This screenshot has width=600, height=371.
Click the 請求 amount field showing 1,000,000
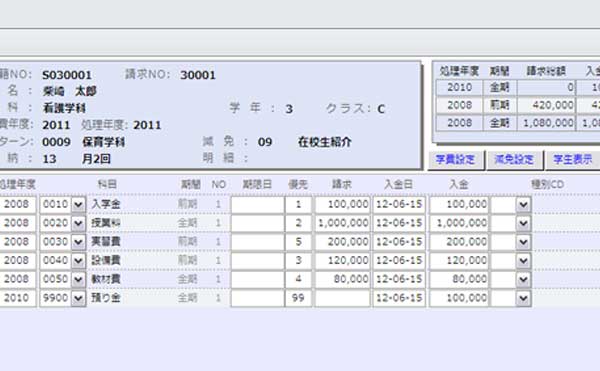tap(342, 223)
